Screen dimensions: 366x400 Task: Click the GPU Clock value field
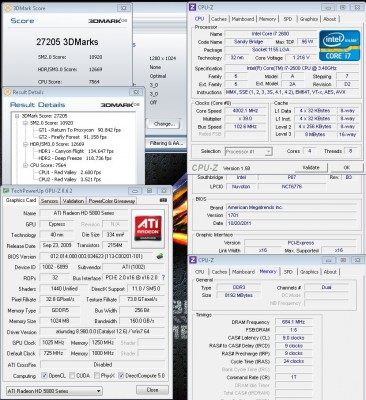[53, 343]
